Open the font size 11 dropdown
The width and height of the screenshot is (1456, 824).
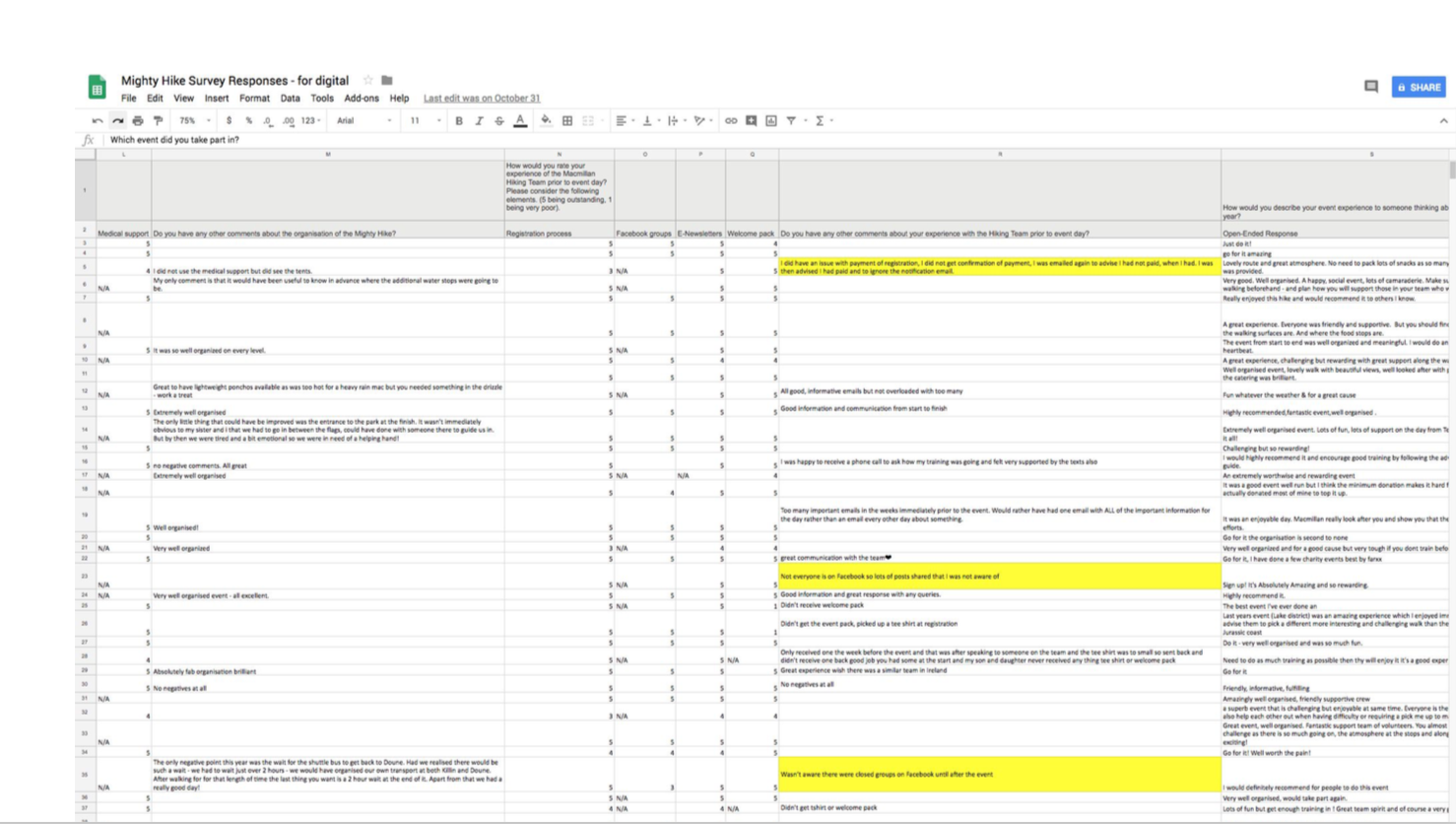[426, 120]
